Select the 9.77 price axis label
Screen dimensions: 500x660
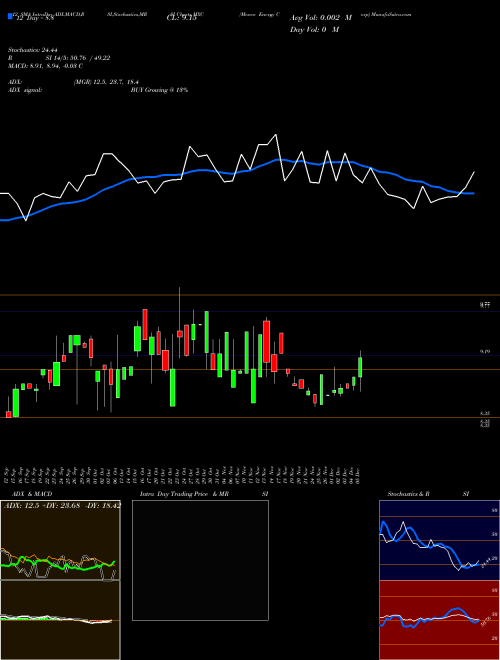485,305
